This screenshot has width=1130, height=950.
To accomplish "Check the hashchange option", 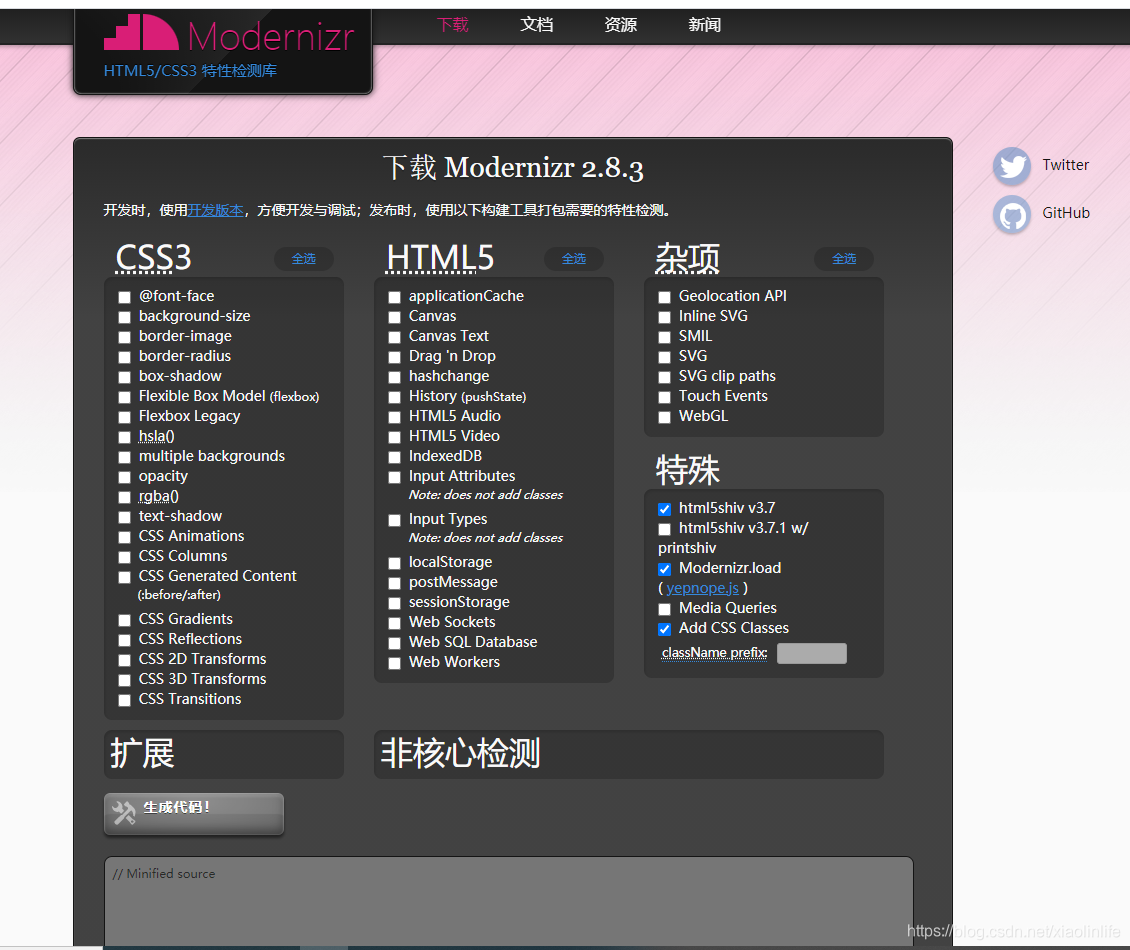I will pyautogui.click(x=394, y=377).
